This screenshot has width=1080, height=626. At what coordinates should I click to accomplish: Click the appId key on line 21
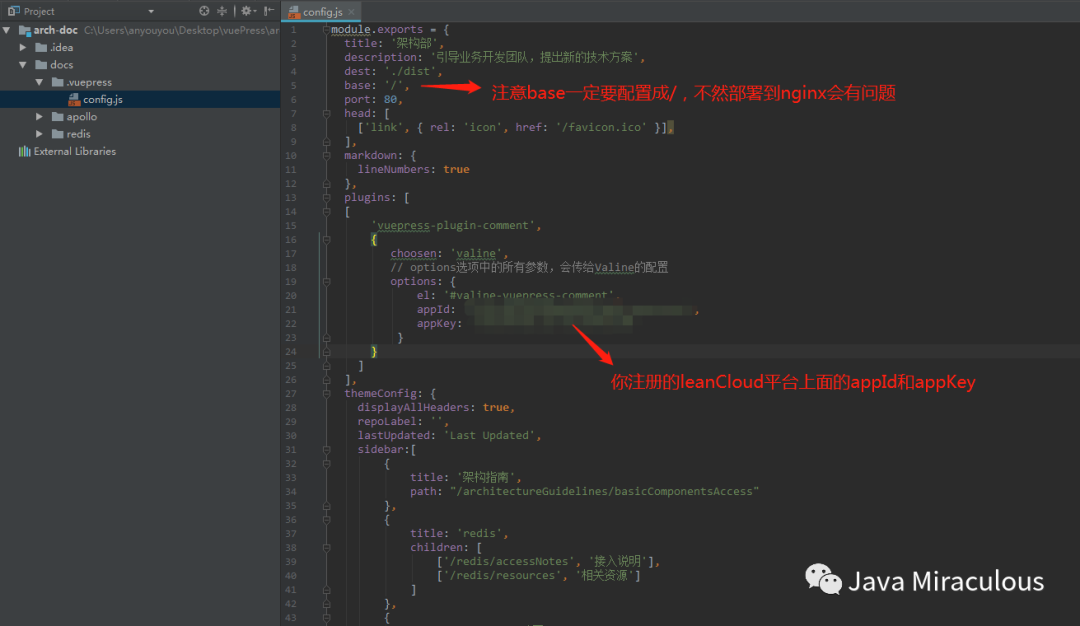(x=433, y=310)
